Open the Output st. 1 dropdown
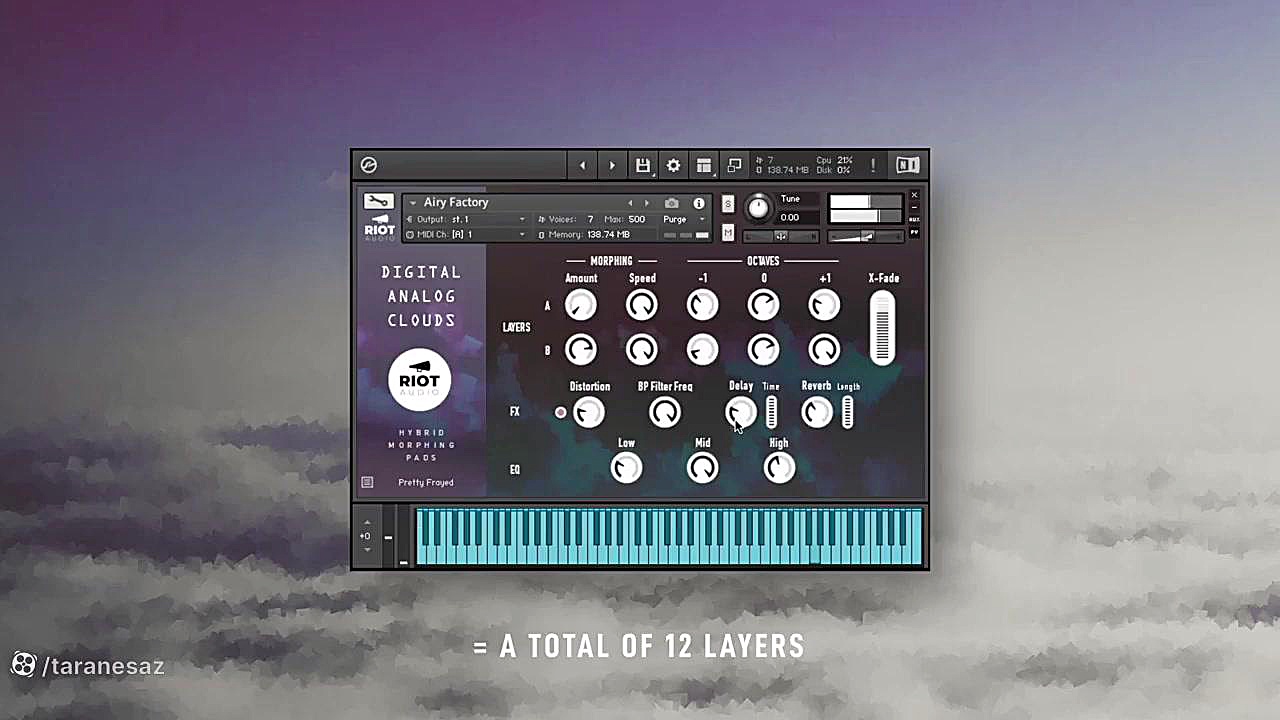1280x720 pixels. click(465, 219)
